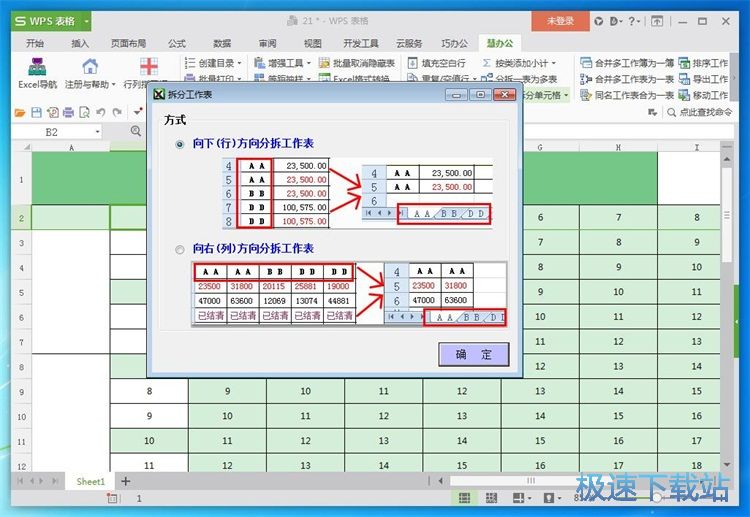Expand the 注册与帮助 dropdown arrow

pos(114,85)
